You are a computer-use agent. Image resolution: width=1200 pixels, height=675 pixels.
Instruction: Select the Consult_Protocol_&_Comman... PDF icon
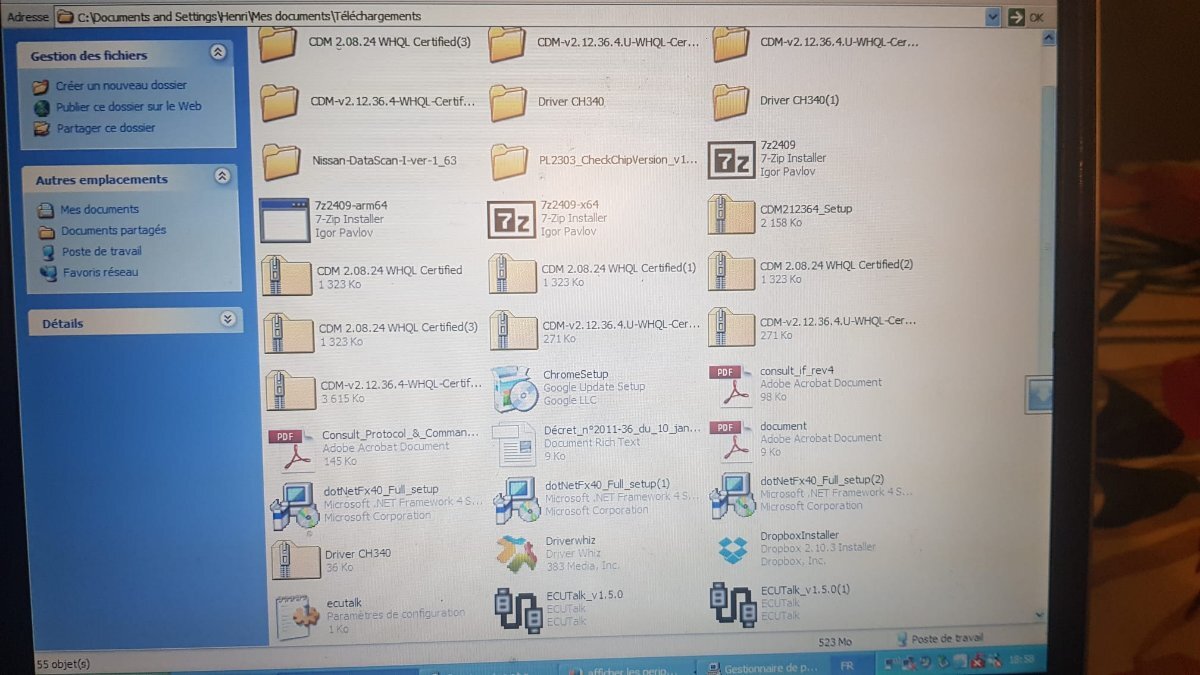point(292,449)
